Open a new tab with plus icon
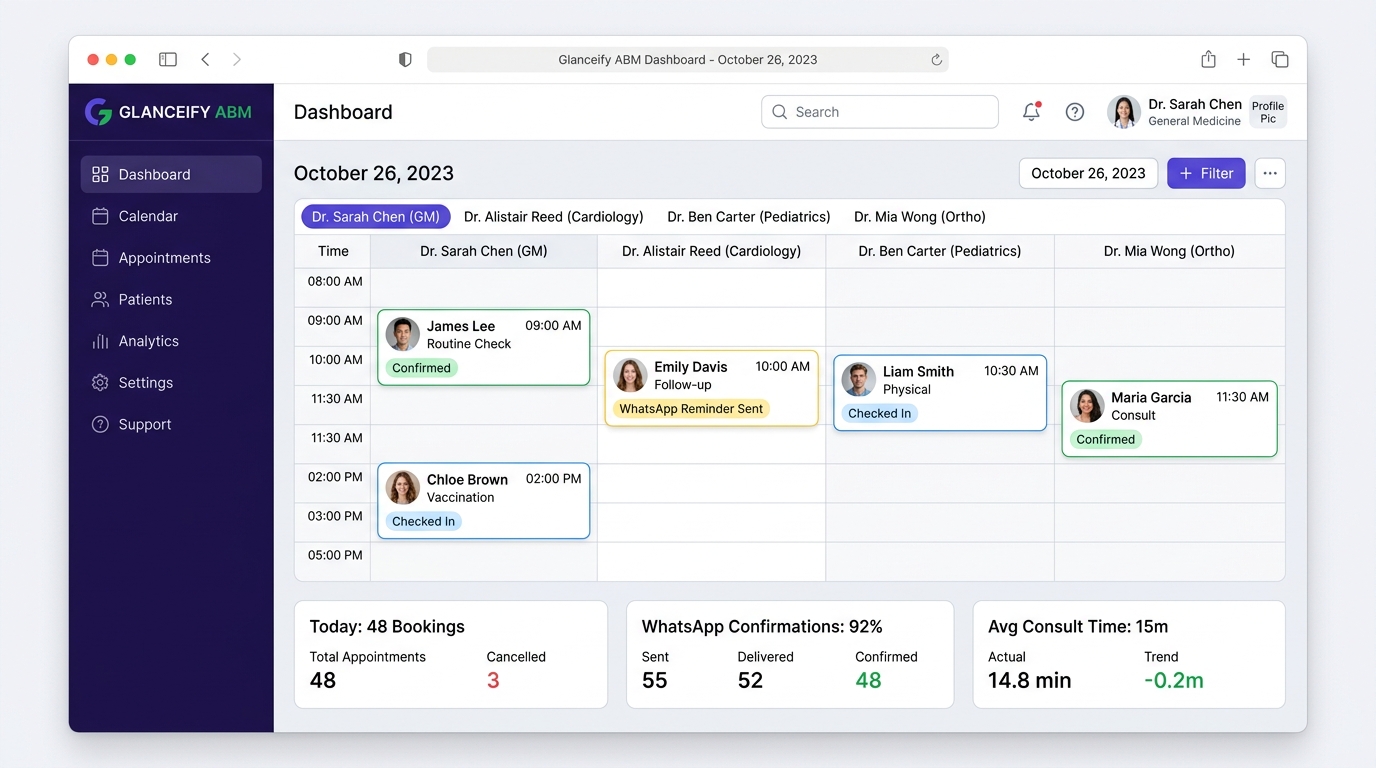1376x768 pixels. pos(1244,60)
